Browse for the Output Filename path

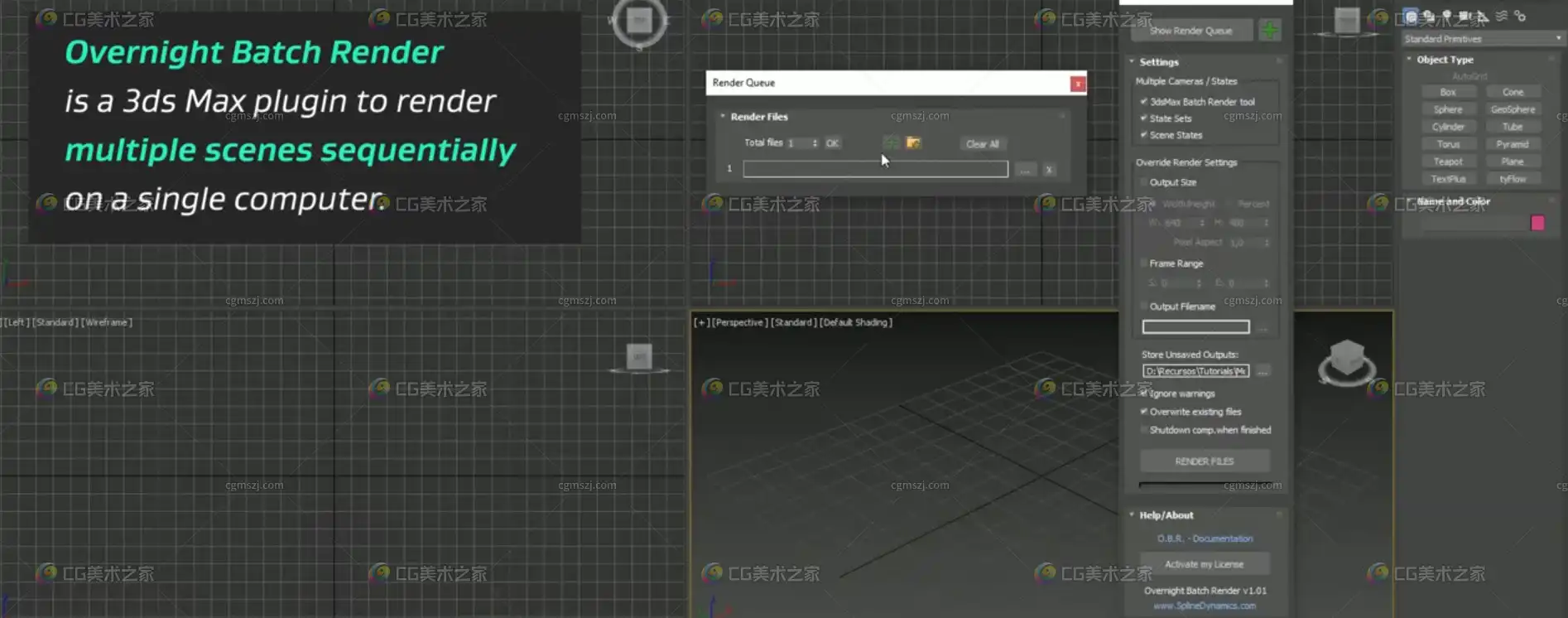[x=1263, y=328]
